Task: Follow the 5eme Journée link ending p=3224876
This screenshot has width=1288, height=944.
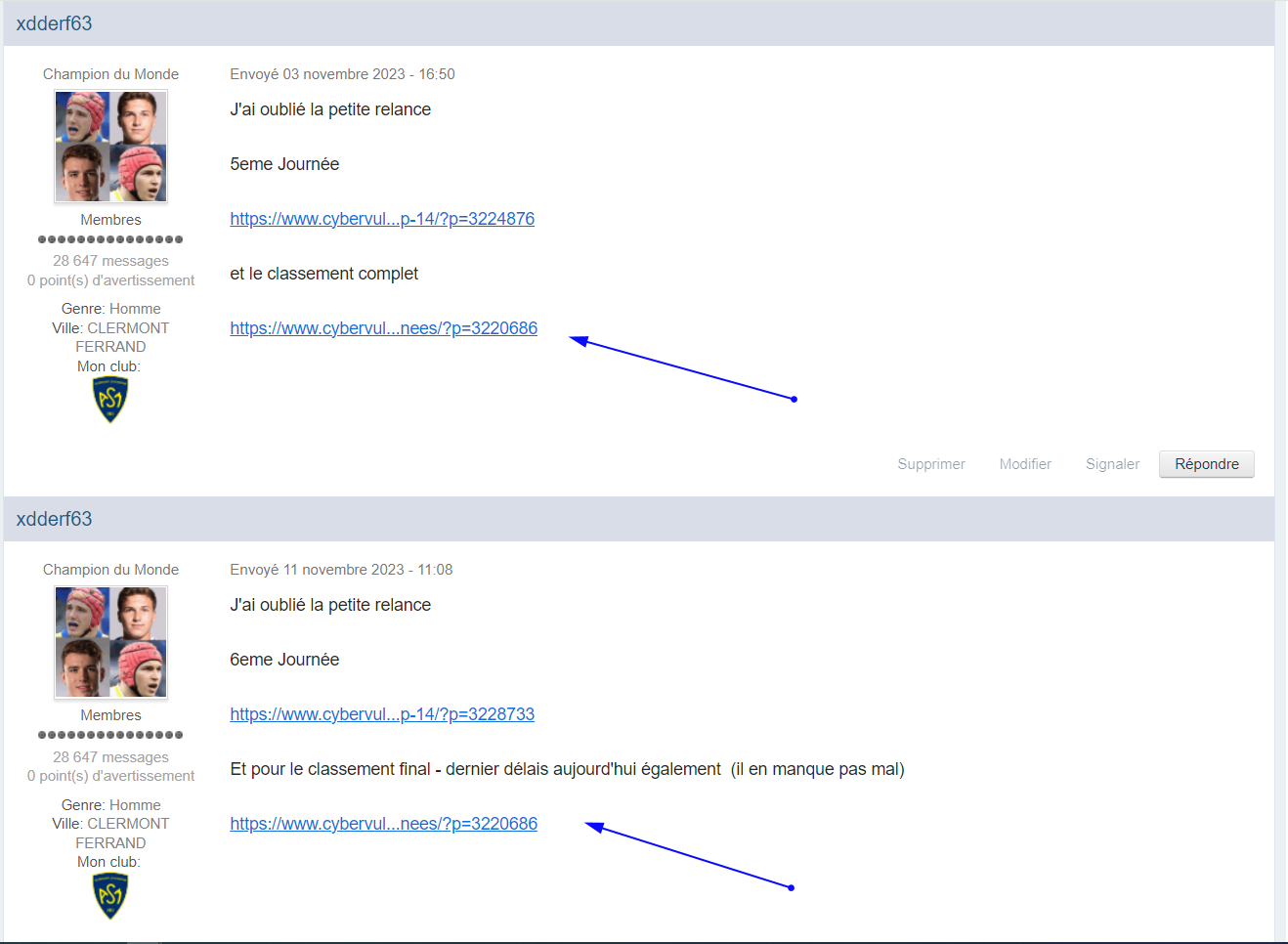Action: click(382, 219)
